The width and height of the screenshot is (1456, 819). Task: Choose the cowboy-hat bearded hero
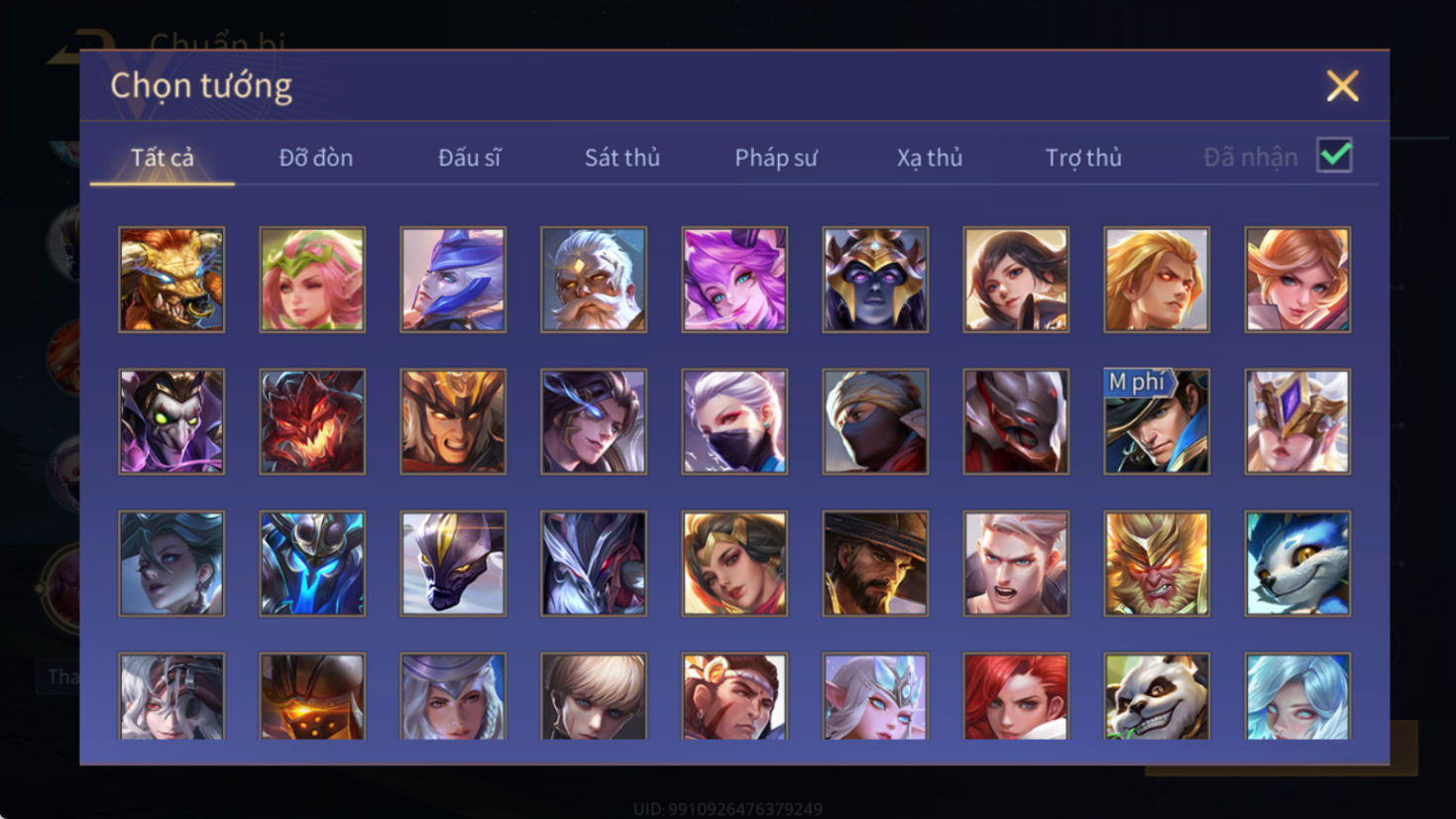pos(875,563)
